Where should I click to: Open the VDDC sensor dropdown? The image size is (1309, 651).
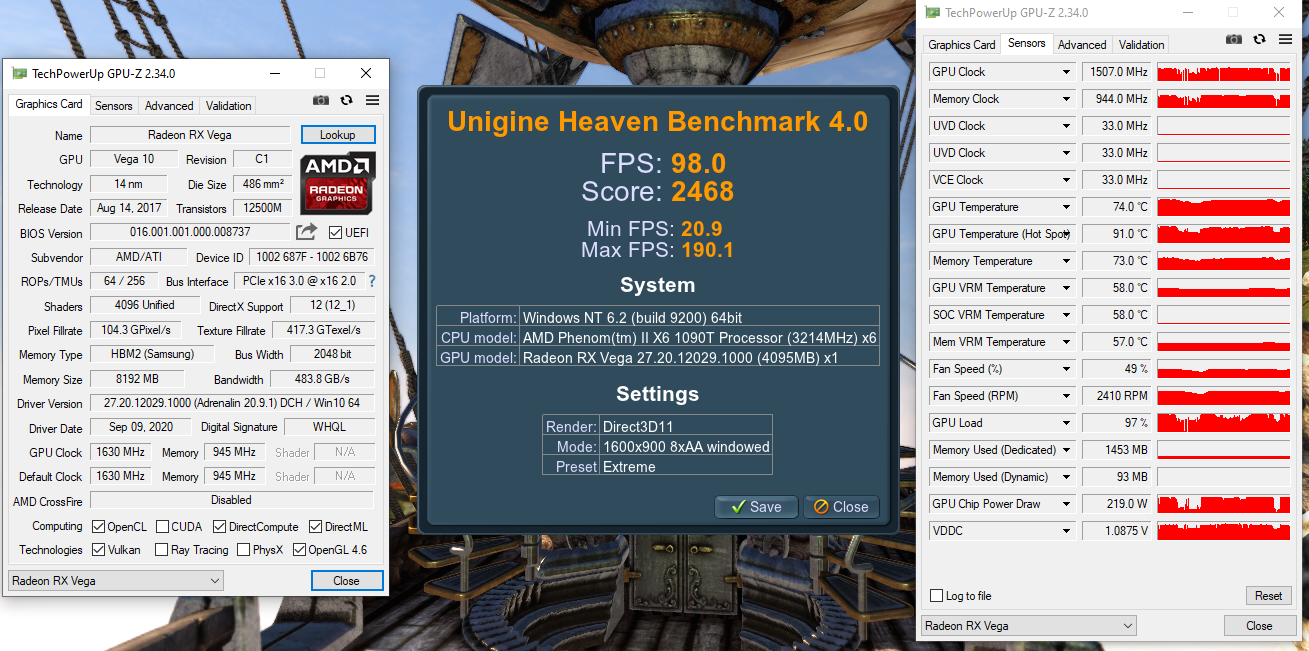(x=1067, y=531)
